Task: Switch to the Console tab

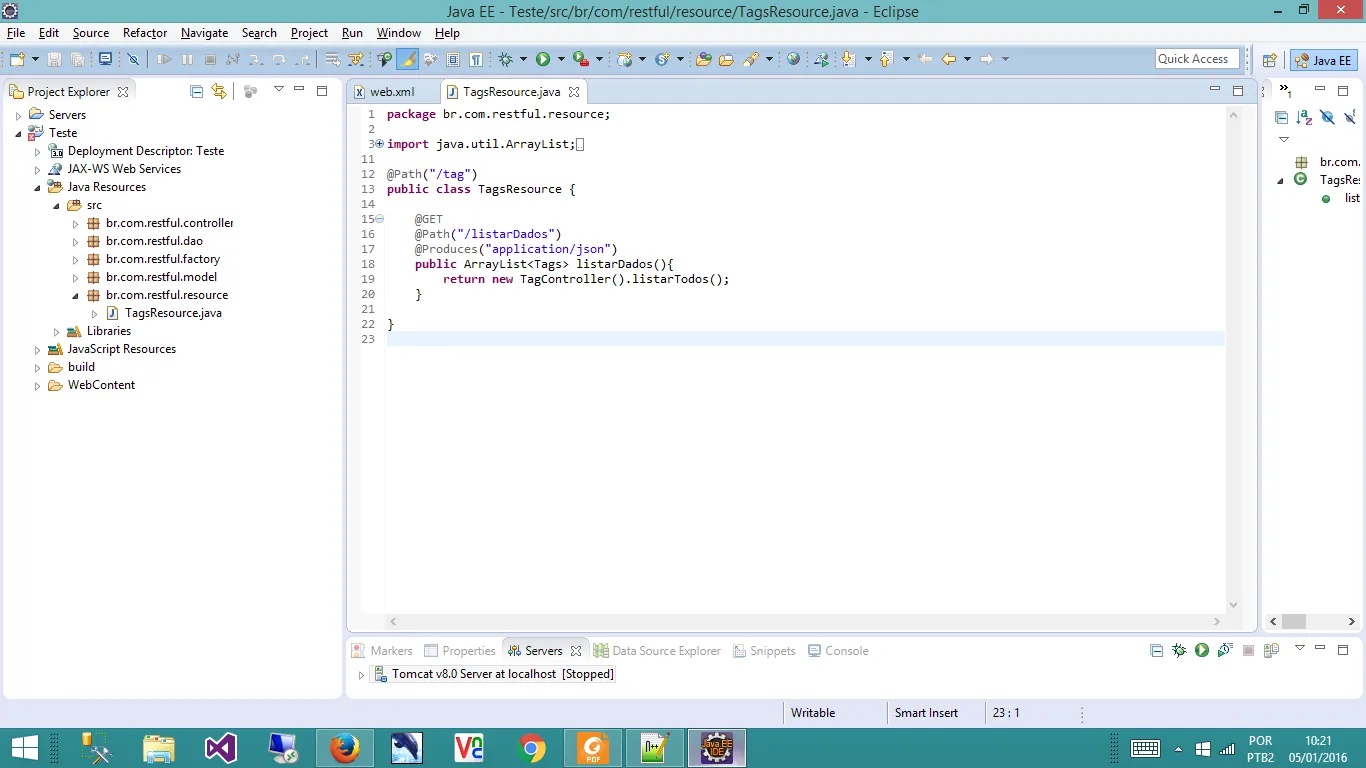Action: 846,651
